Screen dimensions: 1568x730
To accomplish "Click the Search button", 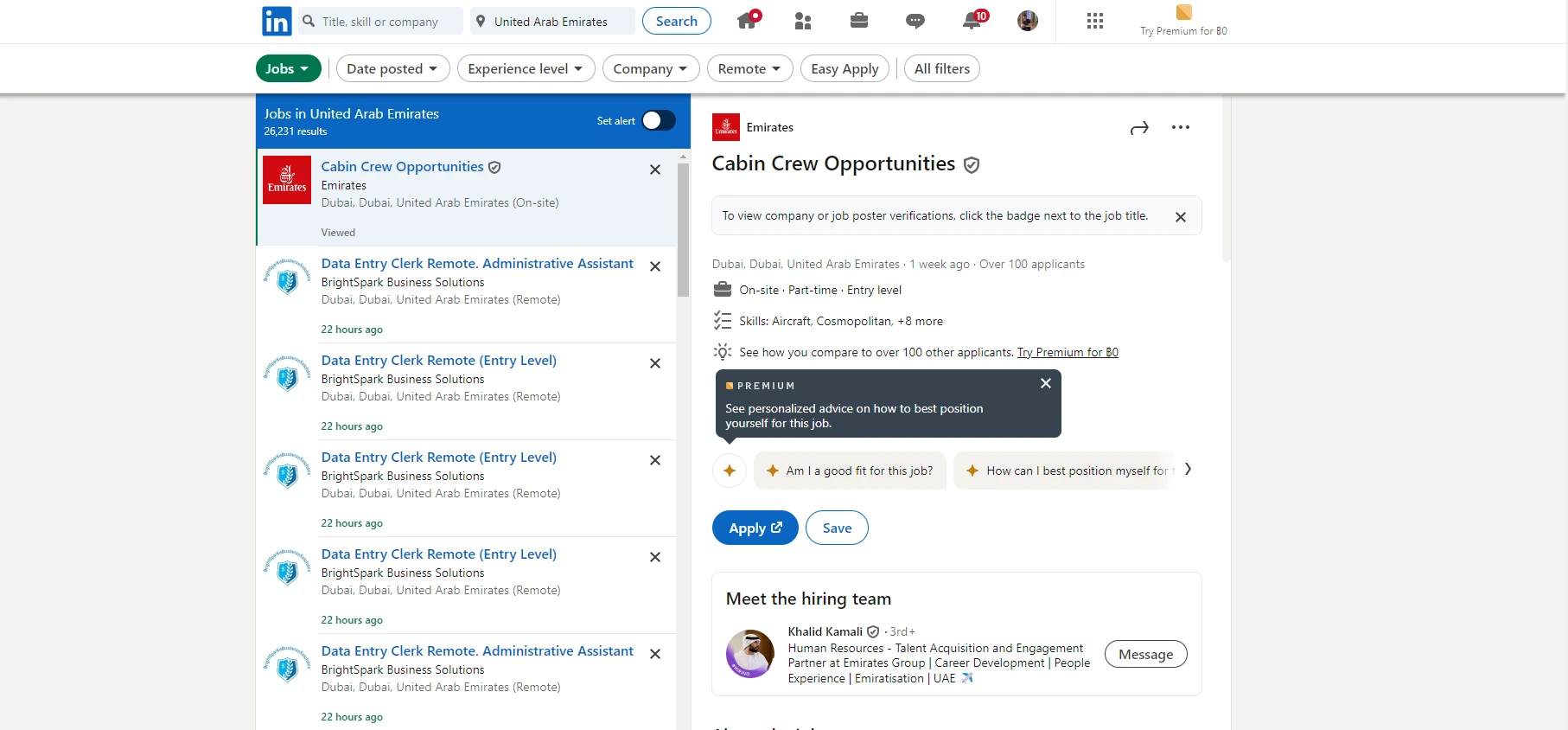I will pos(677,21).
